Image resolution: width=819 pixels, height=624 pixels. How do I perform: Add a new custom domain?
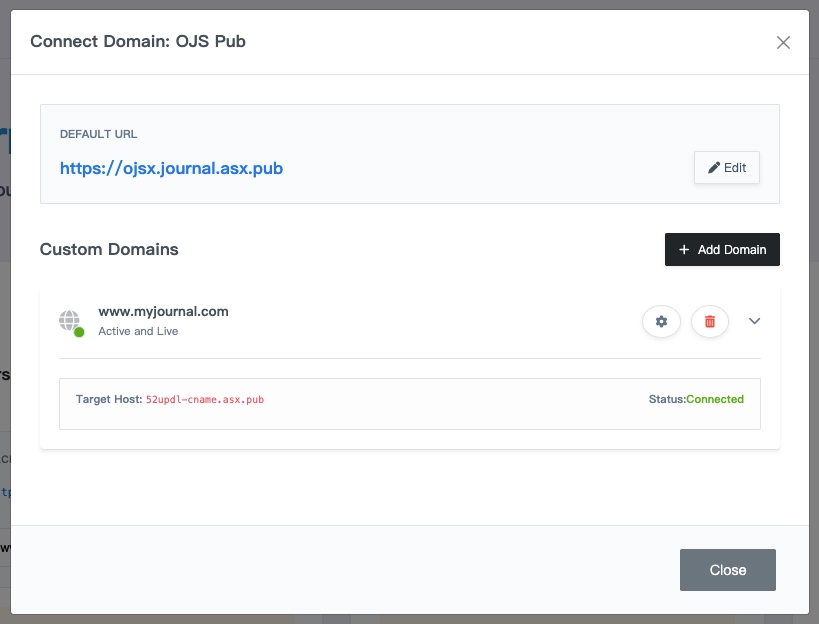722,250
